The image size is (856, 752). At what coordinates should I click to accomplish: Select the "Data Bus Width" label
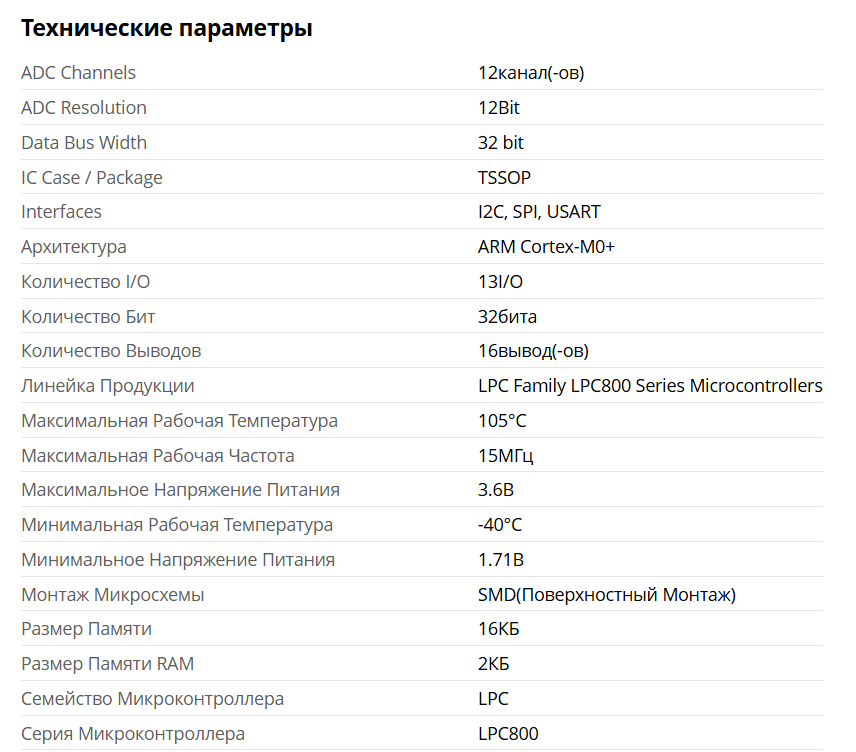[x=84, y=143]
